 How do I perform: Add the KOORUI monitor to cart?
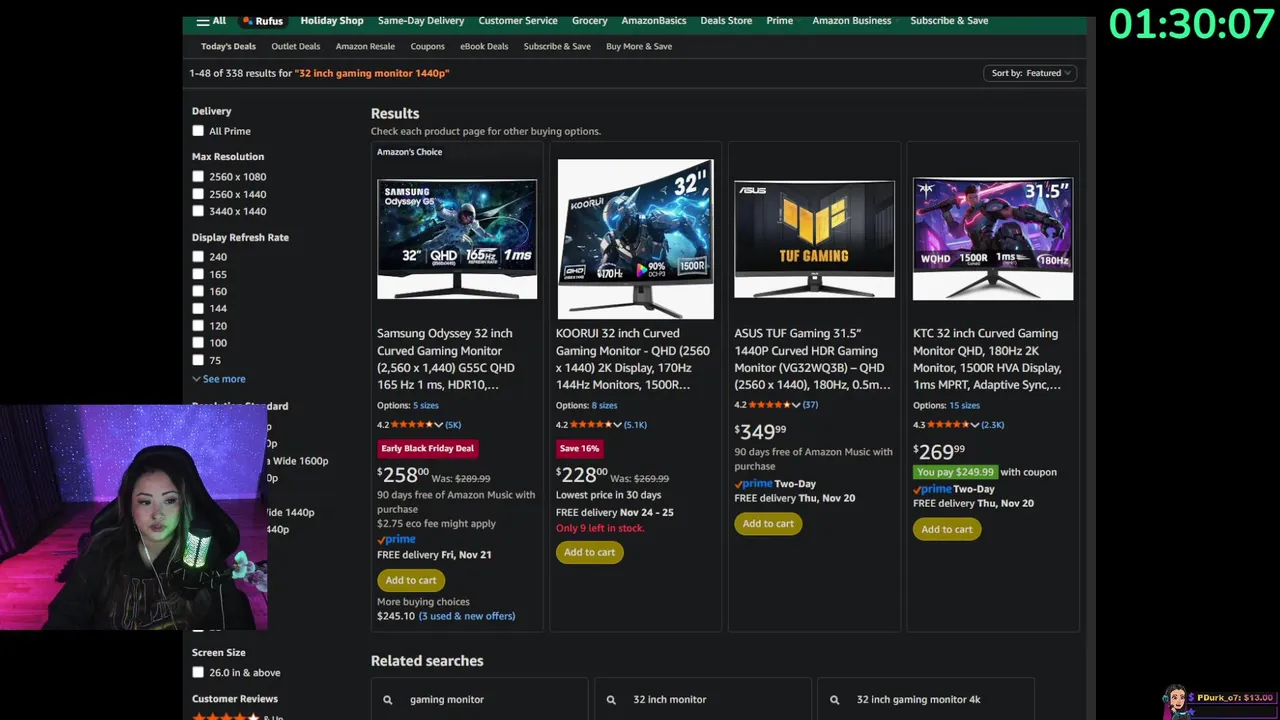[589, 552]
